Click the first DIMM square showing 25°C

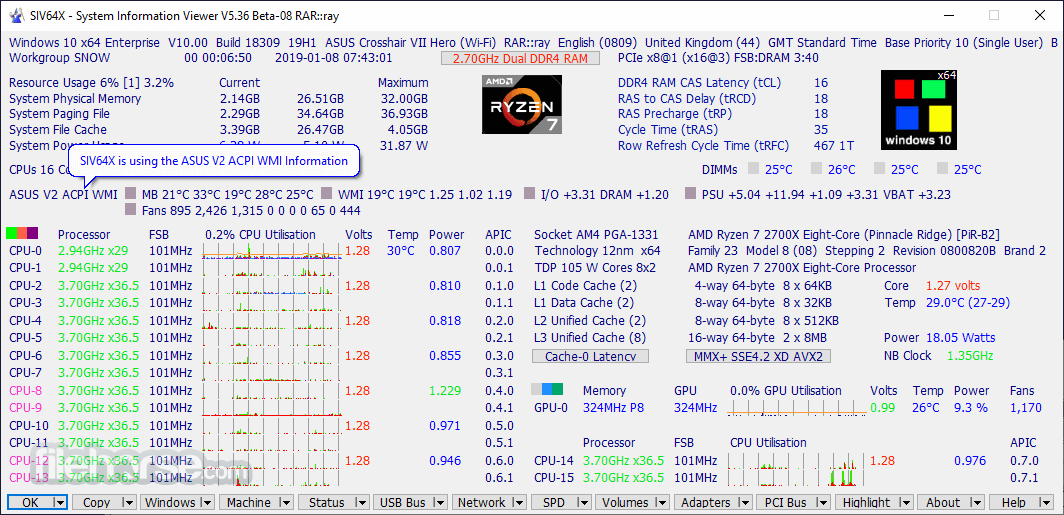pyautogui.click(x=753, y=168)
